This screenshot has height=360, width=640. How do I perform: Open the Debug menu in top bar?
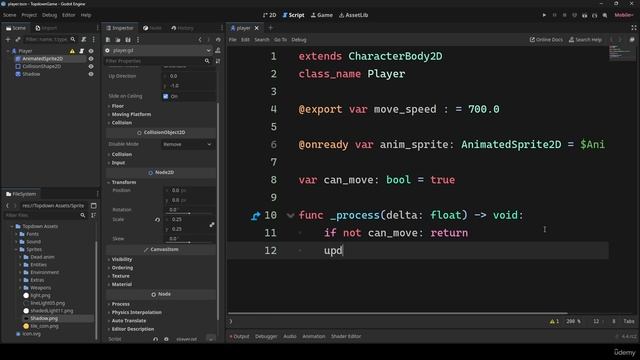tap(49, 15)
